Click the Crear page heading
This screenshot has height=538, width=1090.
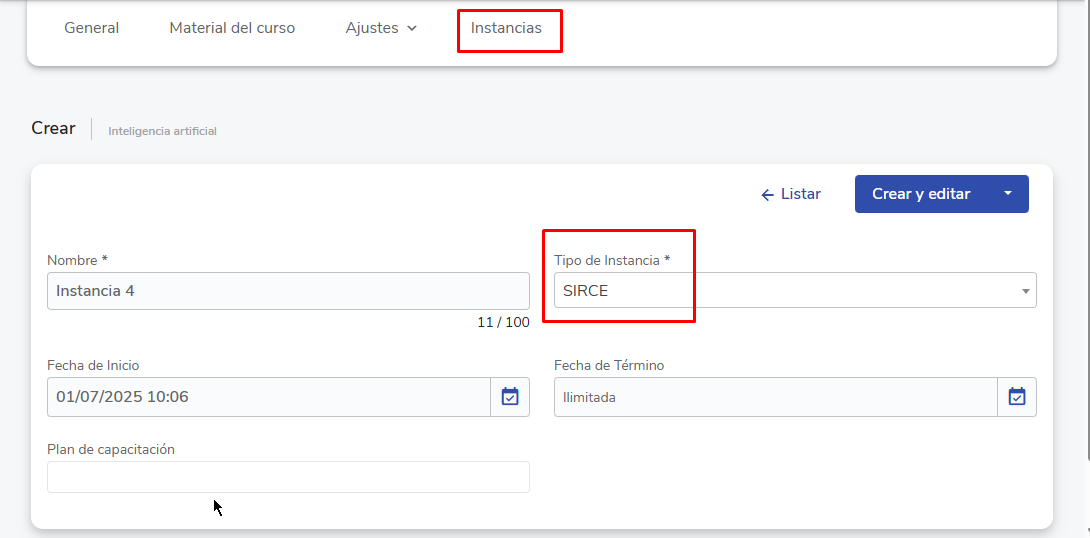click(53, 128)
